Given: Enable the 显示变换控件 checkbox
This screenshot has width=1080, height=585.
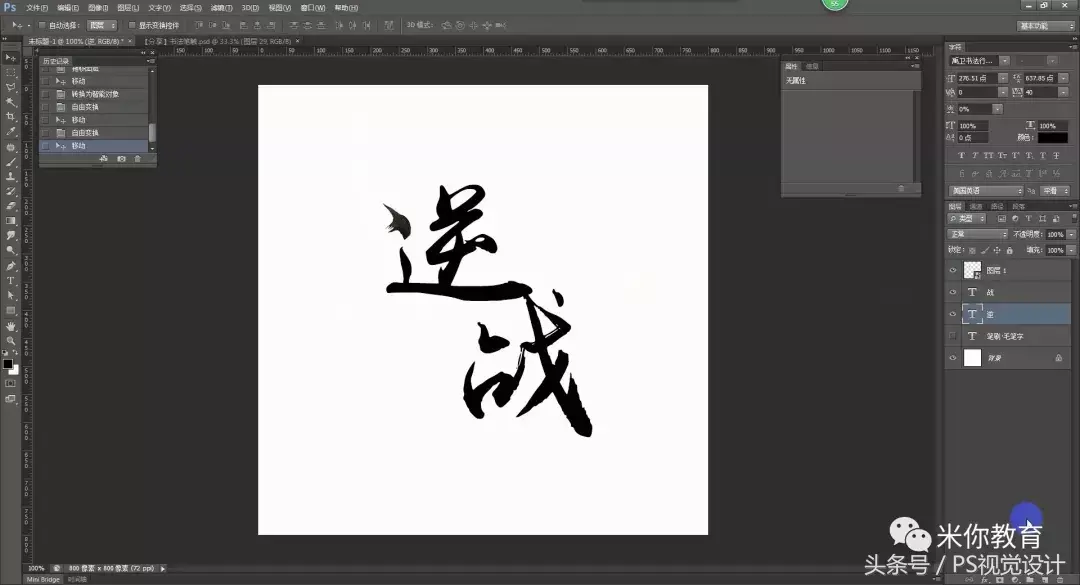Looking at the screenshot, I should point(132,25).
